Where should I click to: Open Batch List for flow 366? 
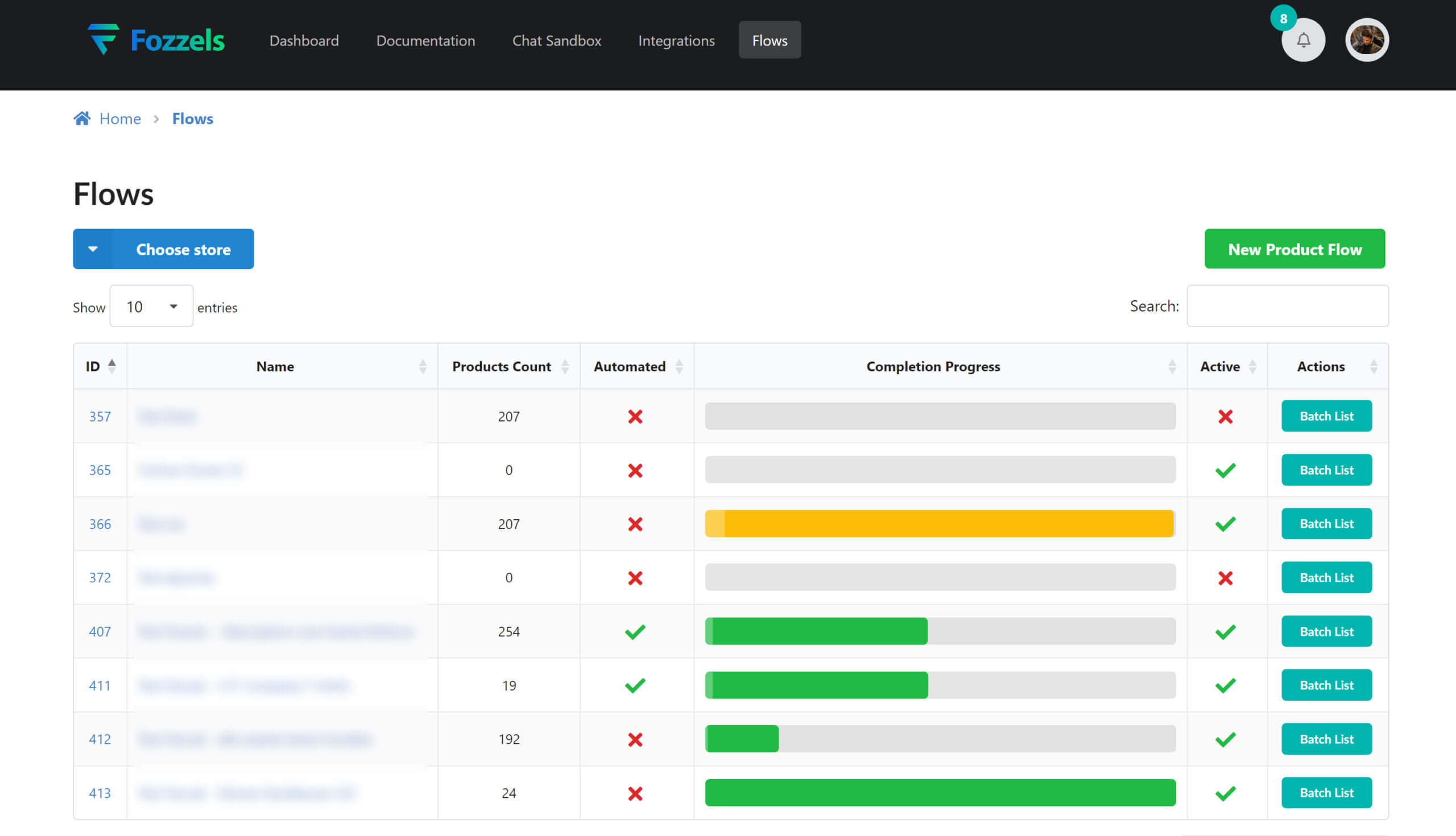click(x=1326, y=524)
